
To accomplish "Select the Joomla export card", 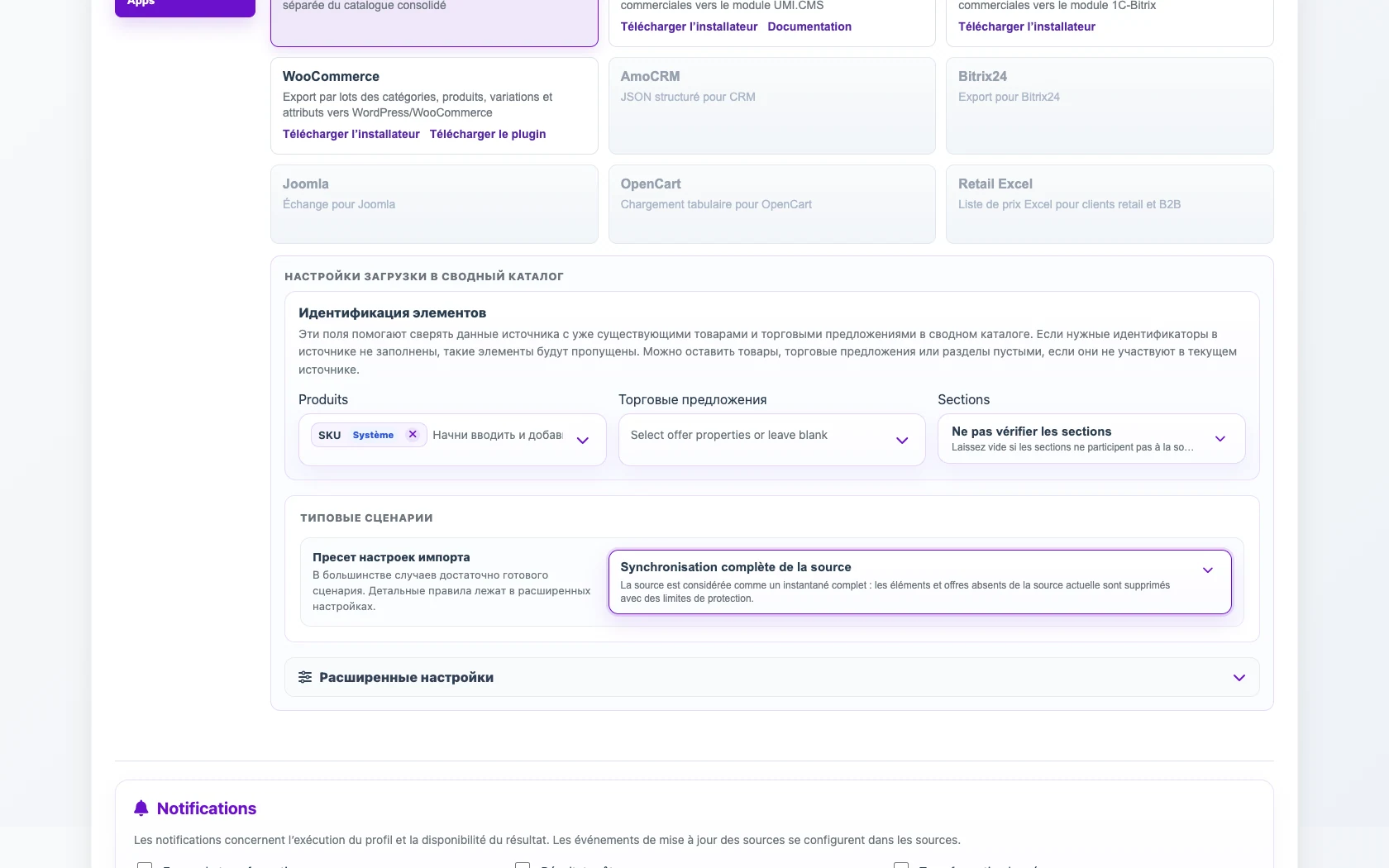I will coord(434,204).
